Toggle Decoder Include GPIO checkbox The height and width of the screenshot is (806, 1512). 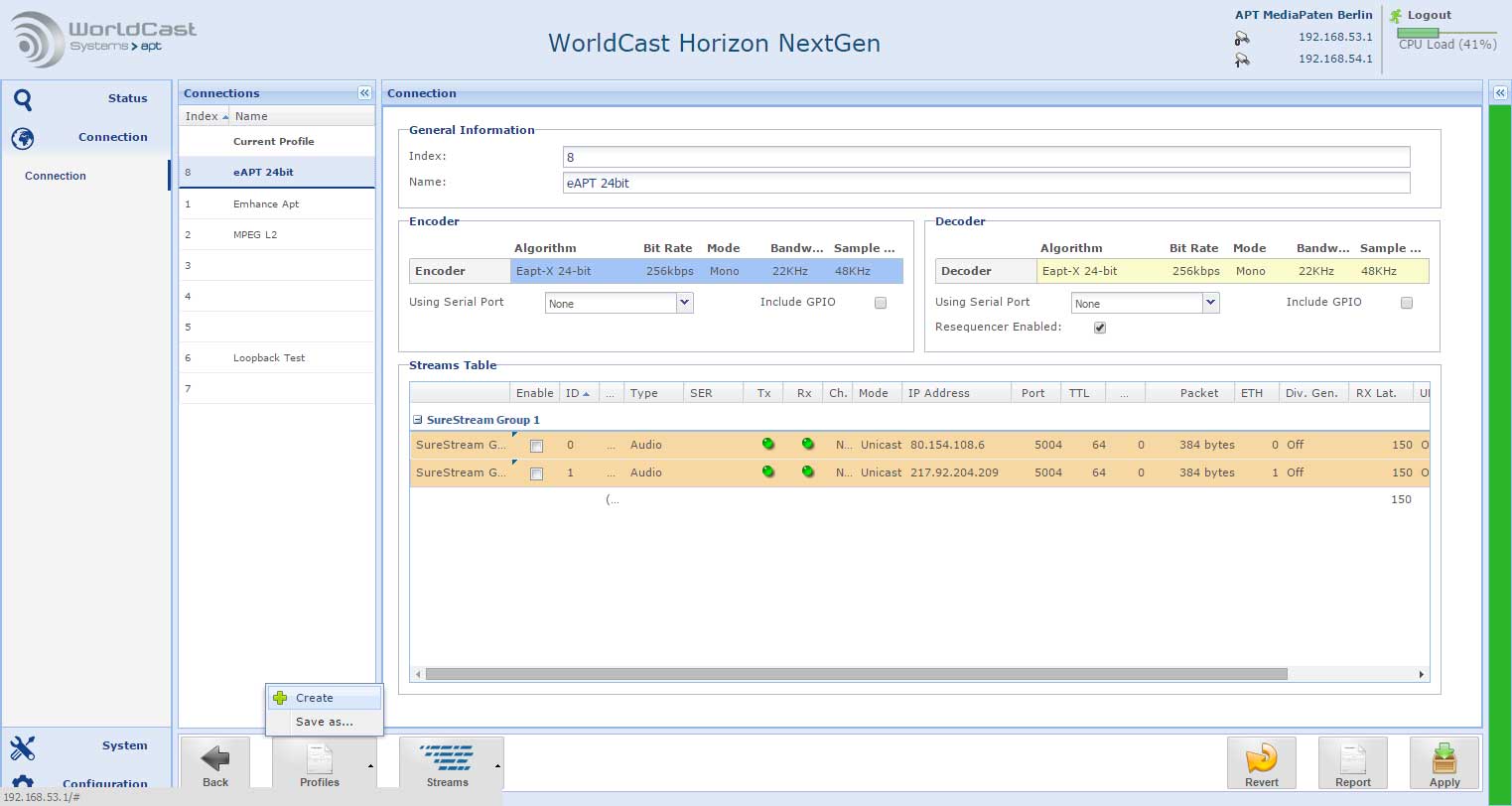[1407, 303]
